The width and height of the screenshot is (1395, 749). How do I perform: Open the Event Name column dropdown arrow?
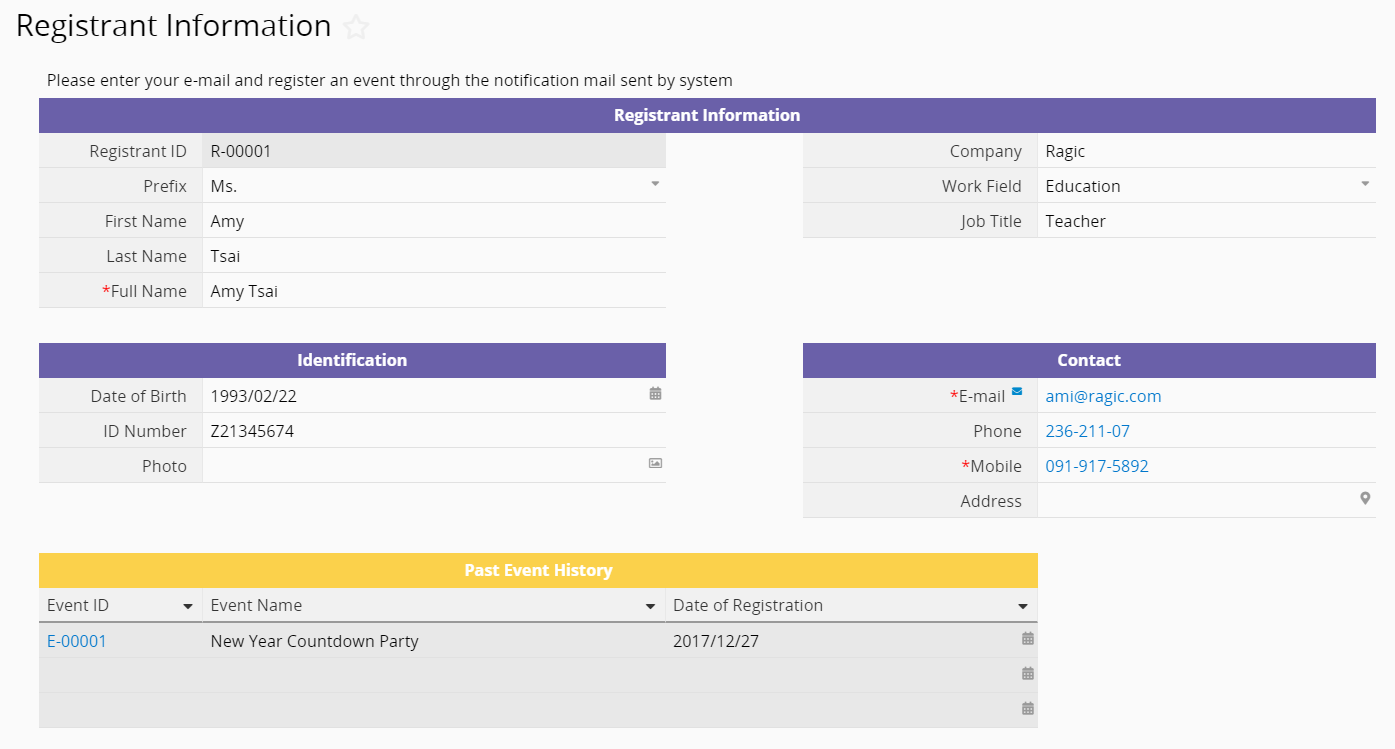pyautogui.click(x=651, y=607)
